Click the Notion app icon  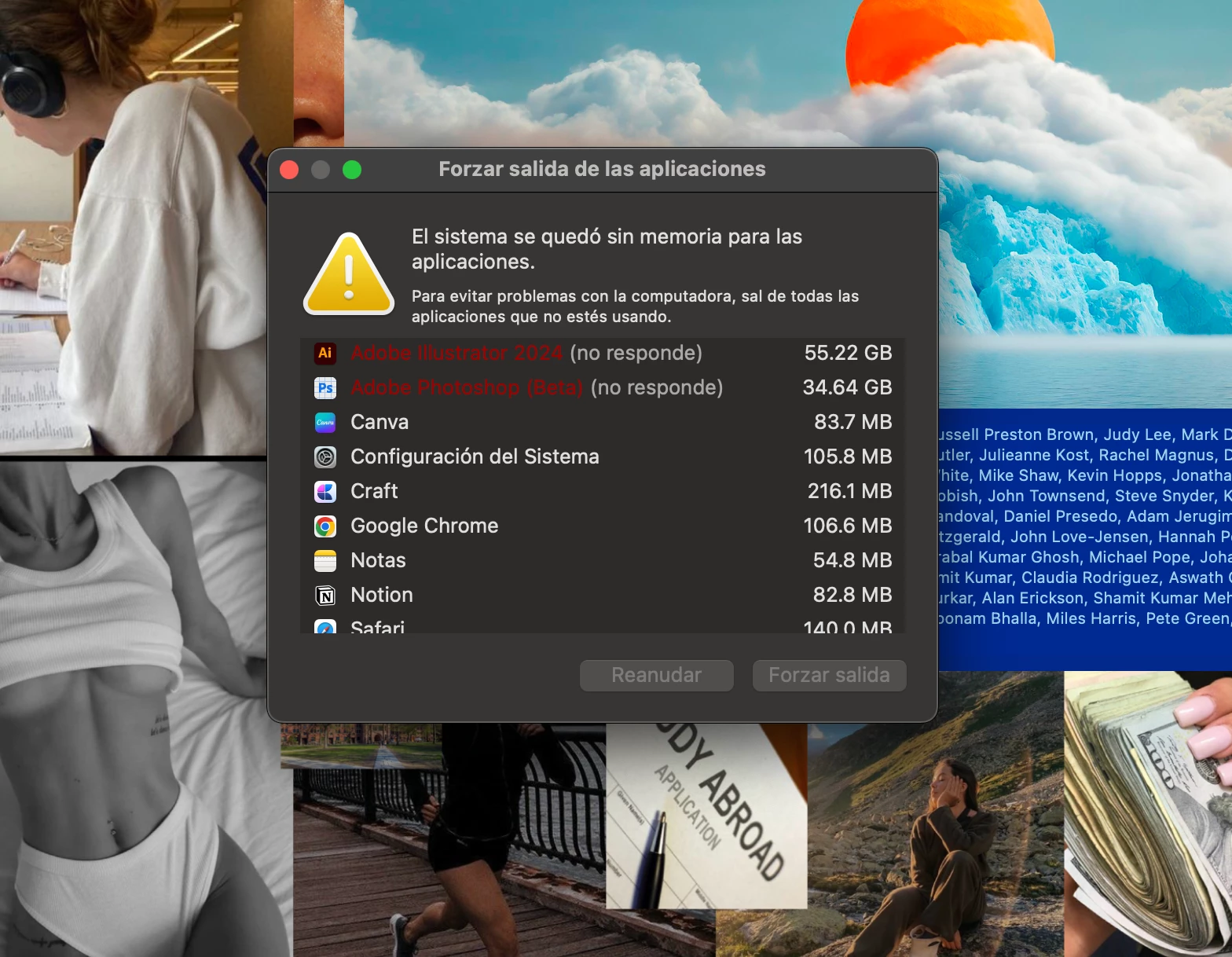point(325,595)
